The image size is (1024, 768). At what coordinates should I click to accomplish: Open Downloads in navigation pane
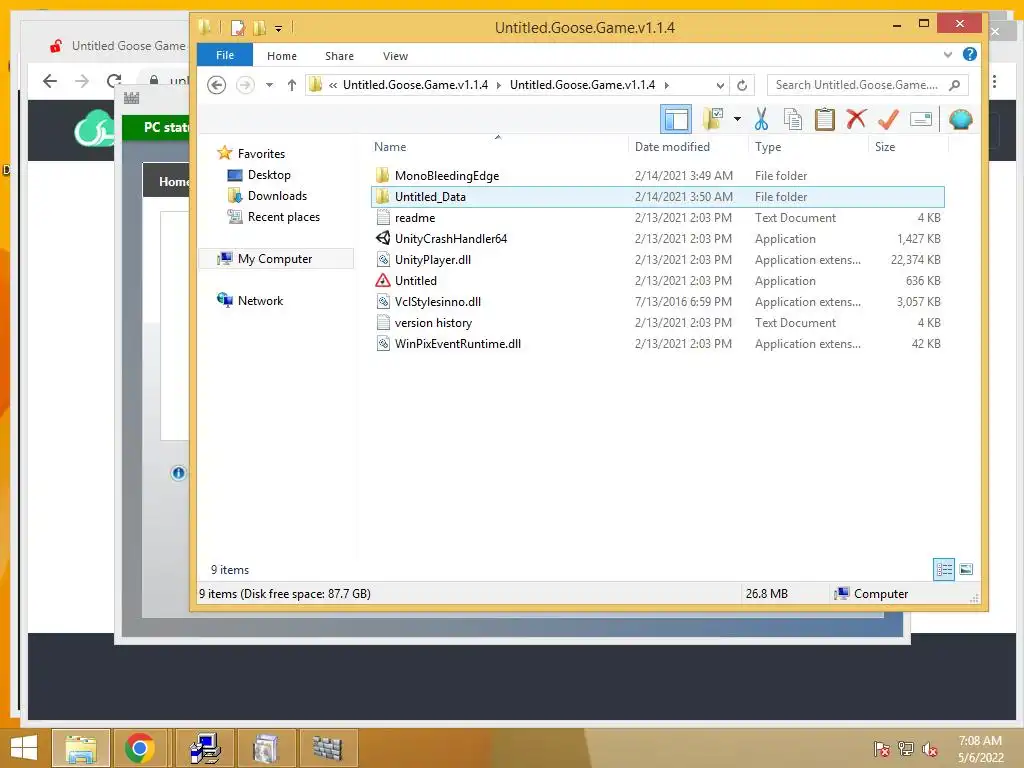pos(277,196)
